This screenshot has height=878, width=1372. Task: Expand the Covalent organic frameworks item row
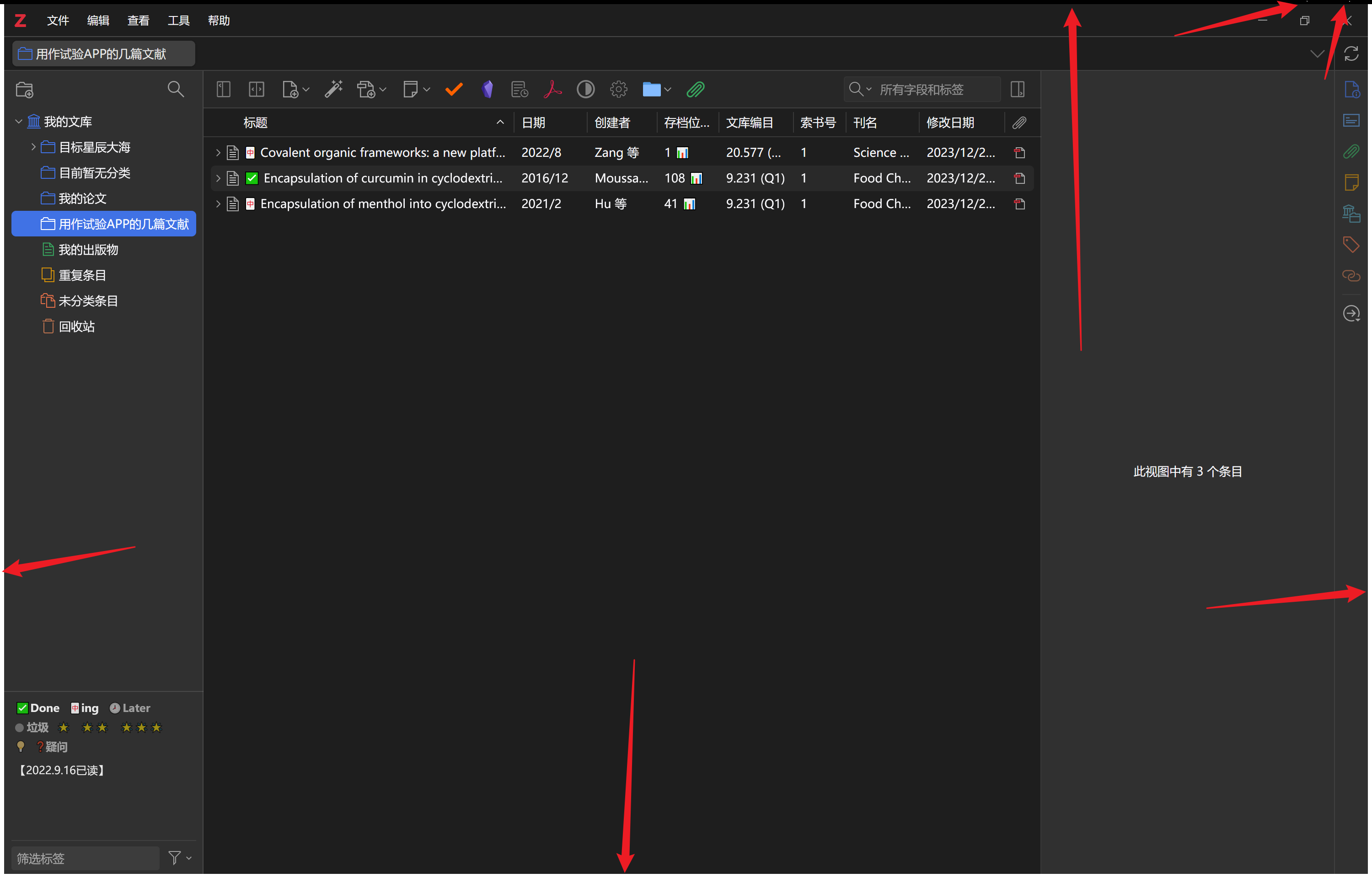click(218, 153)
